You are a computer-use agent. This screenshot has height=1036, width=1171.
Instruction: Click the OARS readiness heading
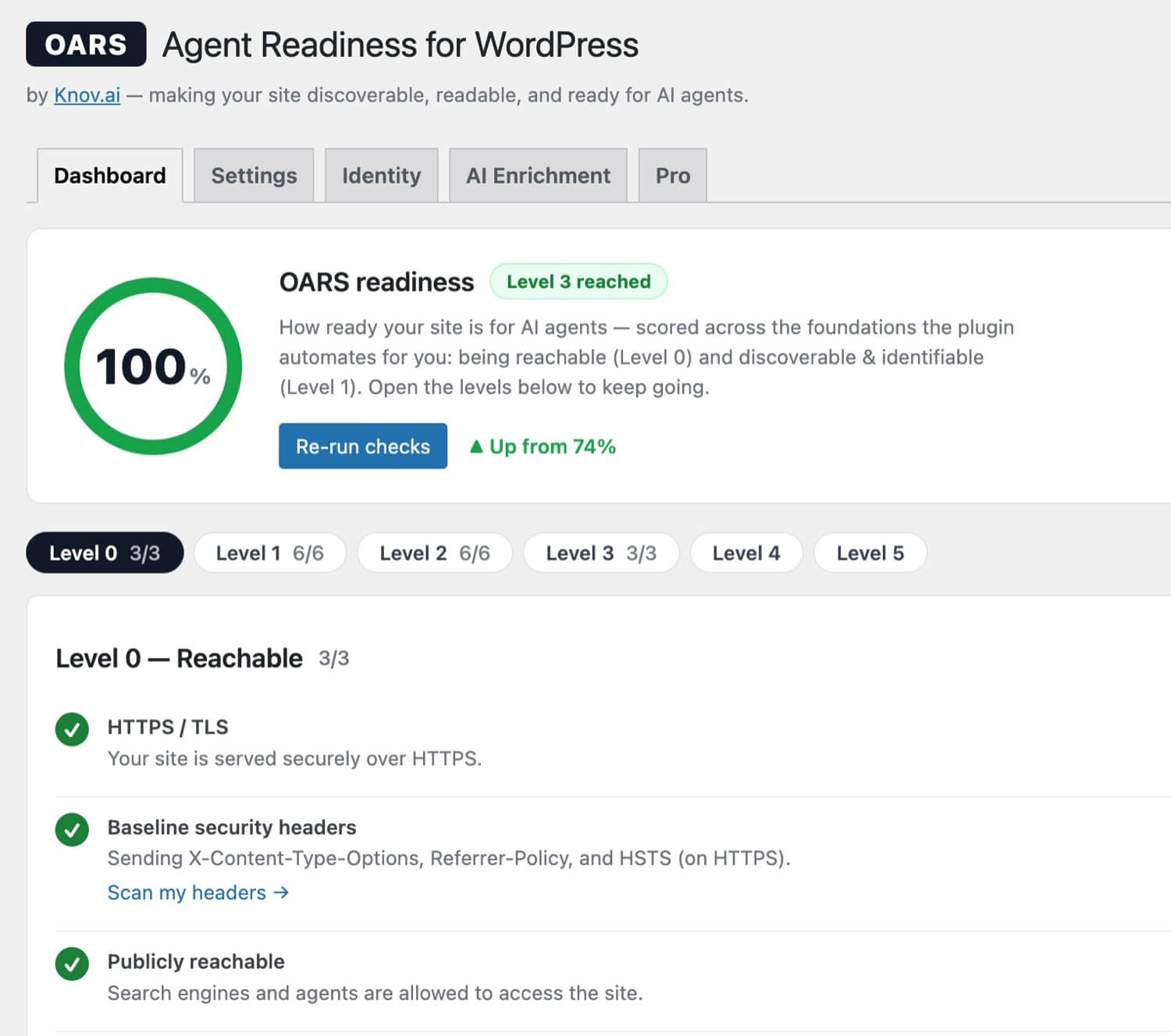[x=376, y=282]
